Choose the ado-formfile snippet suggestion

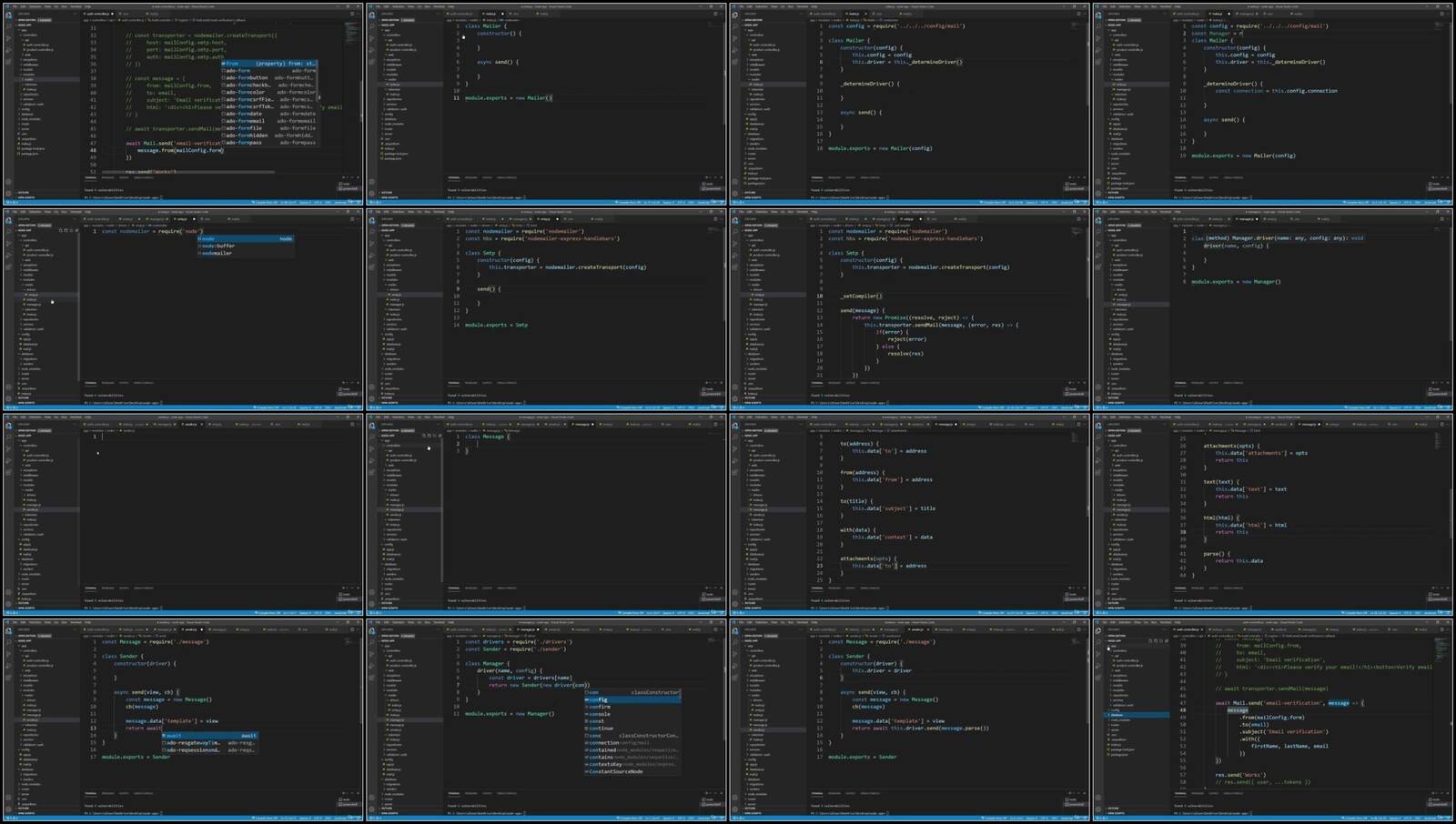269,128
